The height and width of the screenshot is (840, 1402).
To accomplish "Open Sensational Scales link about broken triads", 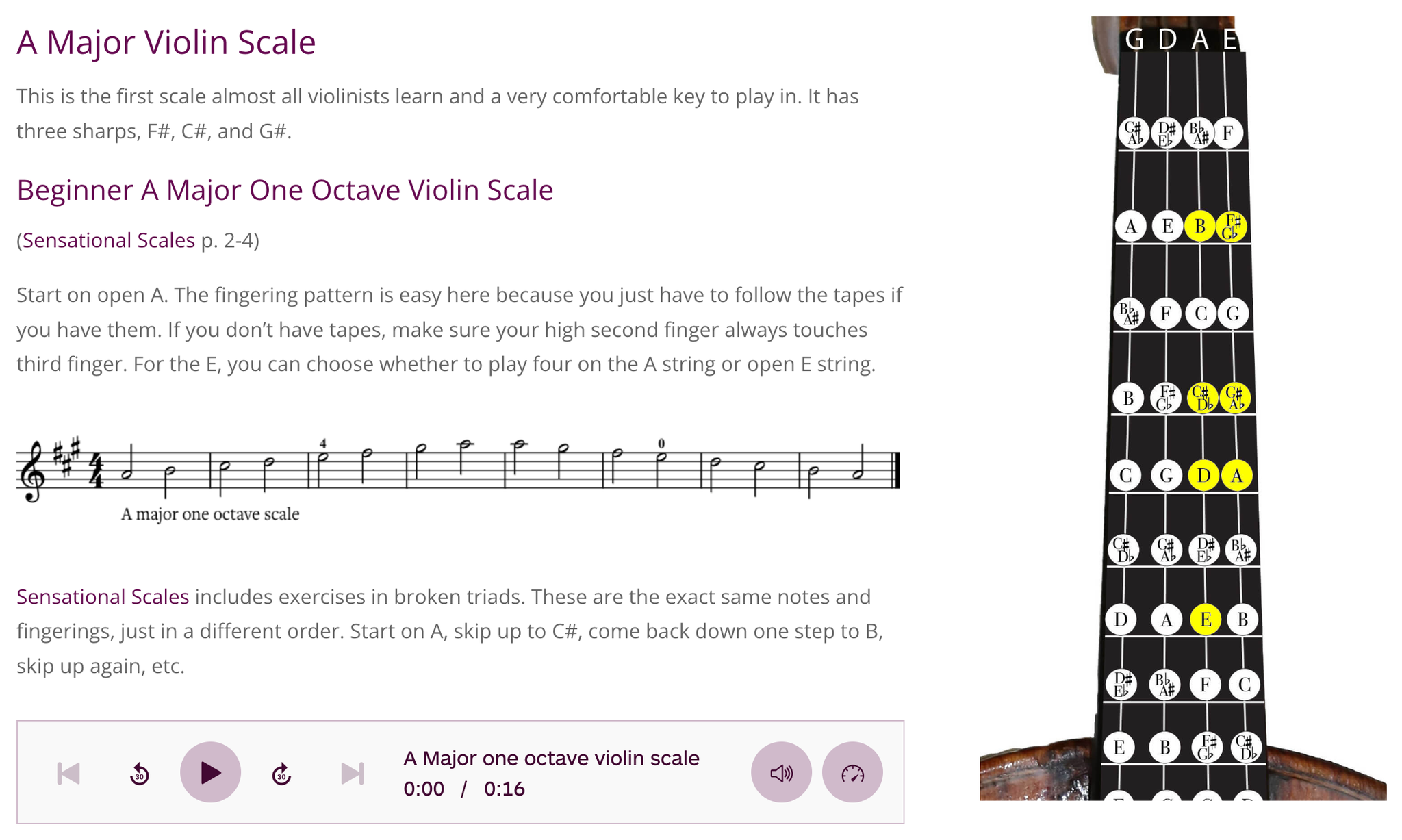I will point(103,597).
